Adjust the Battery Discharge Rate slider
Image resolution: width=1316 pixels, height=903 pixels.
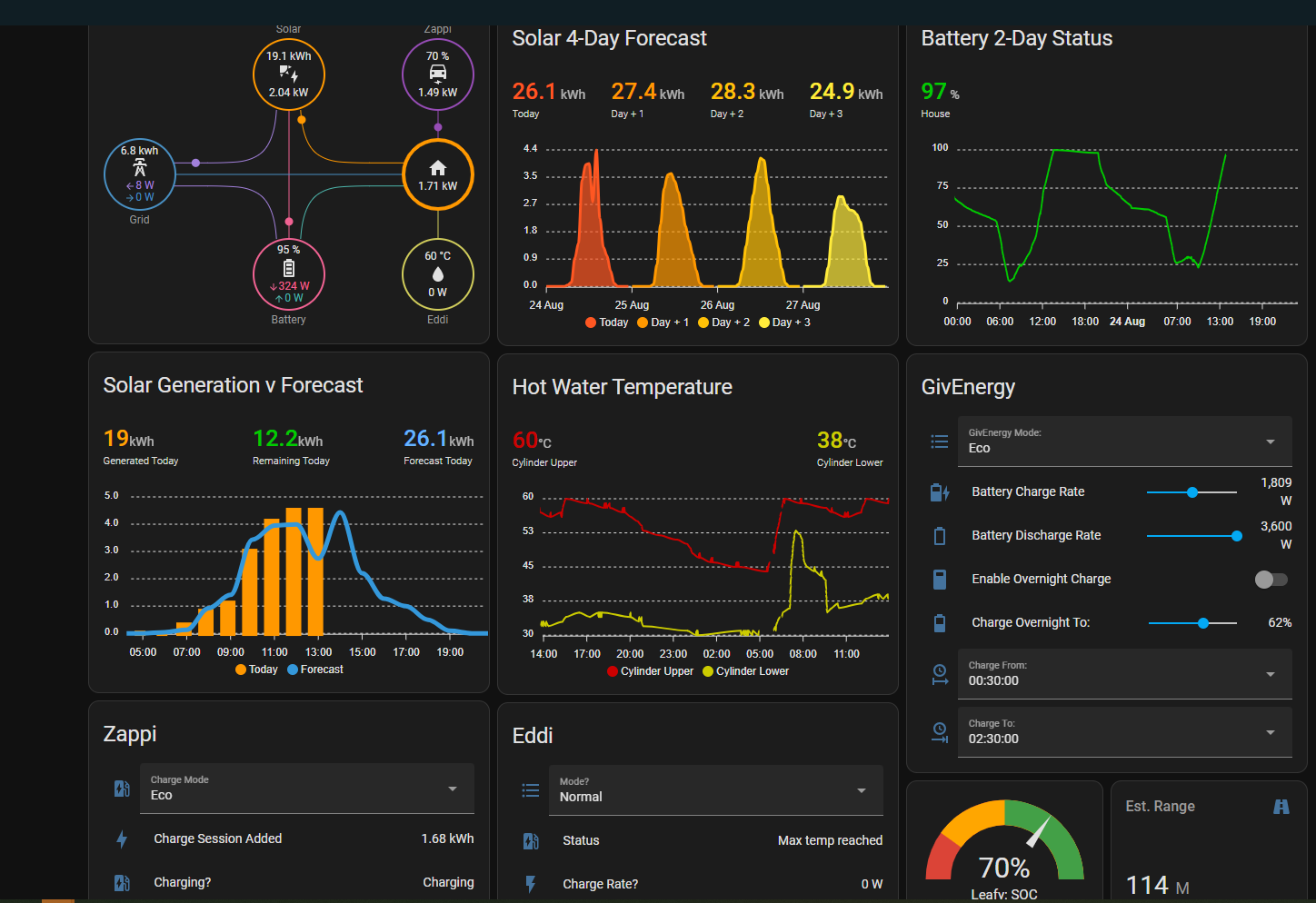pyautogui.click(x=1192, y=536)
